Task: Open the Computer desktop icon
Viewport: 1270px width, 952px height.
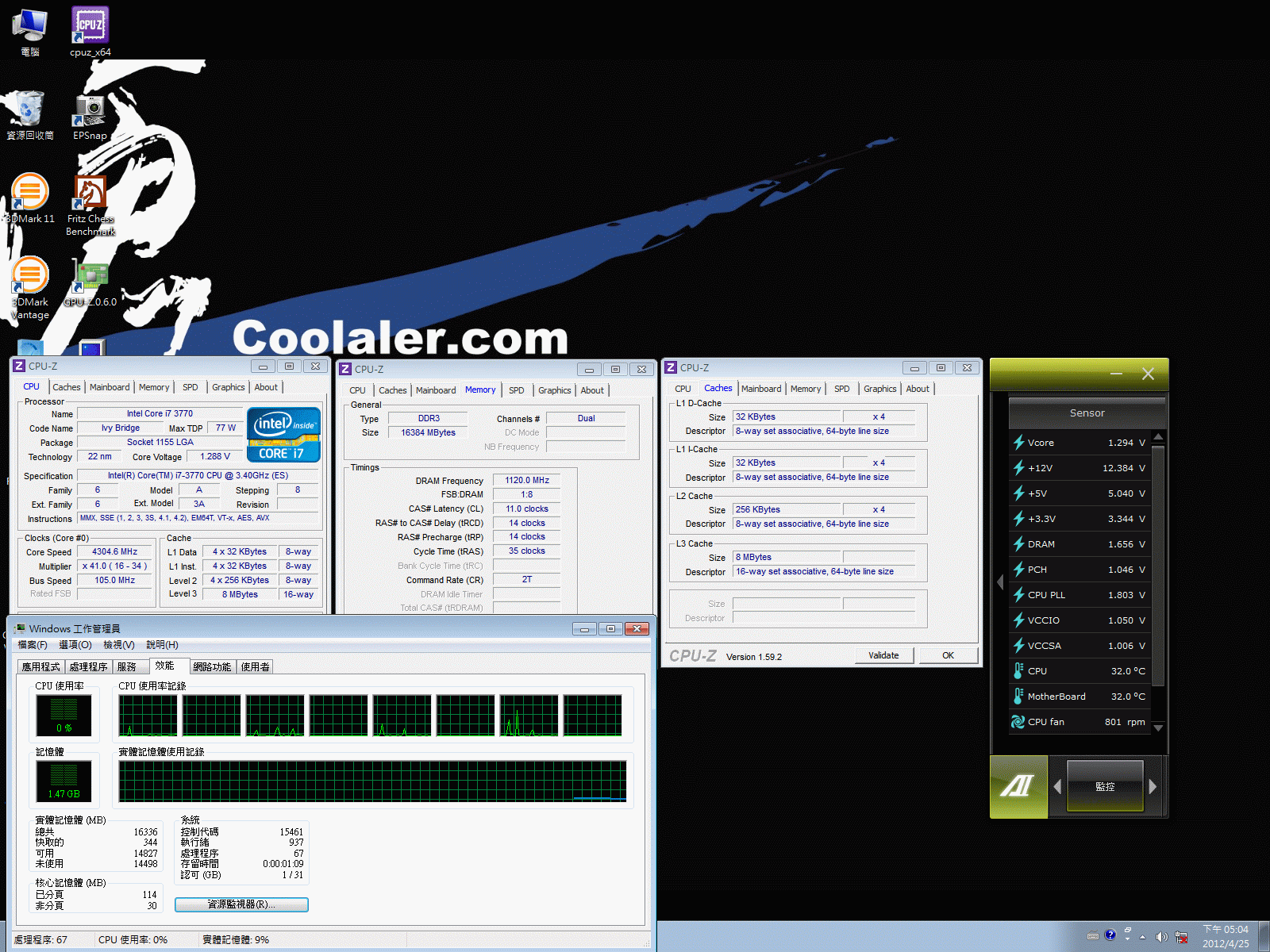Action: click(x=30, y=32)
